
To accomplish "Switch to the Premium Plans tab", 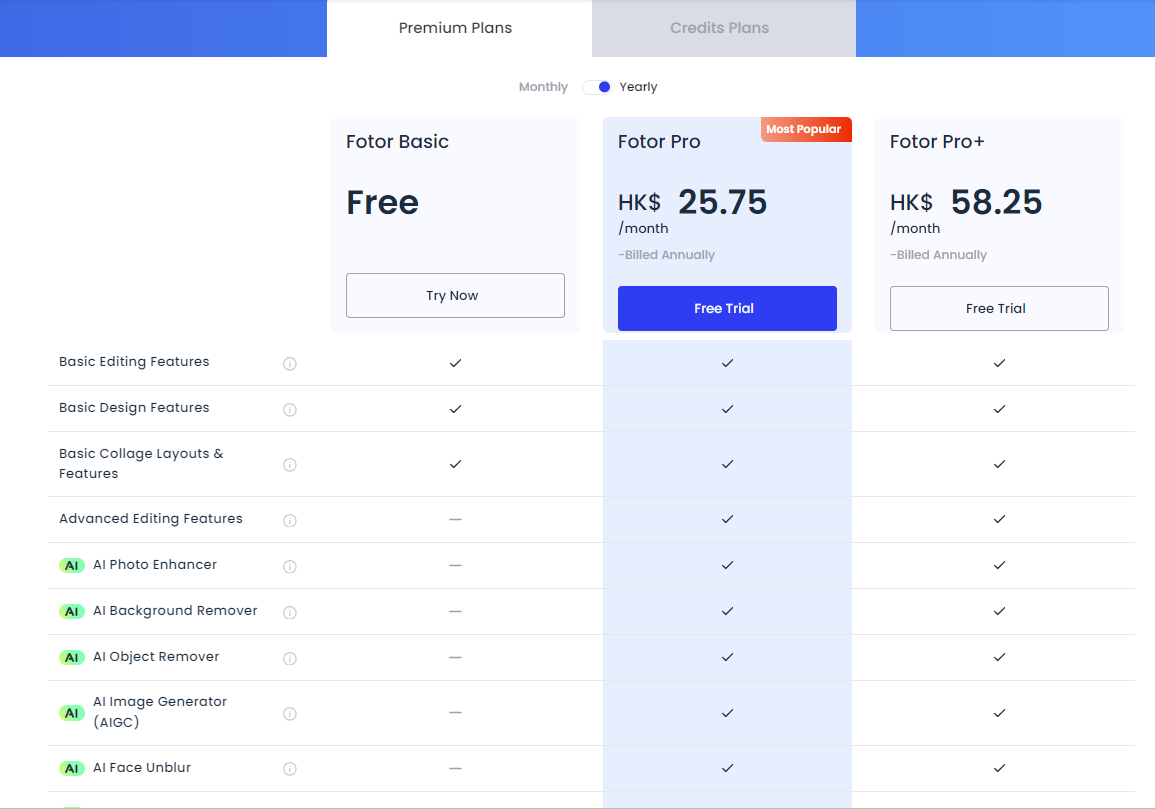I will tap(459, 28).
